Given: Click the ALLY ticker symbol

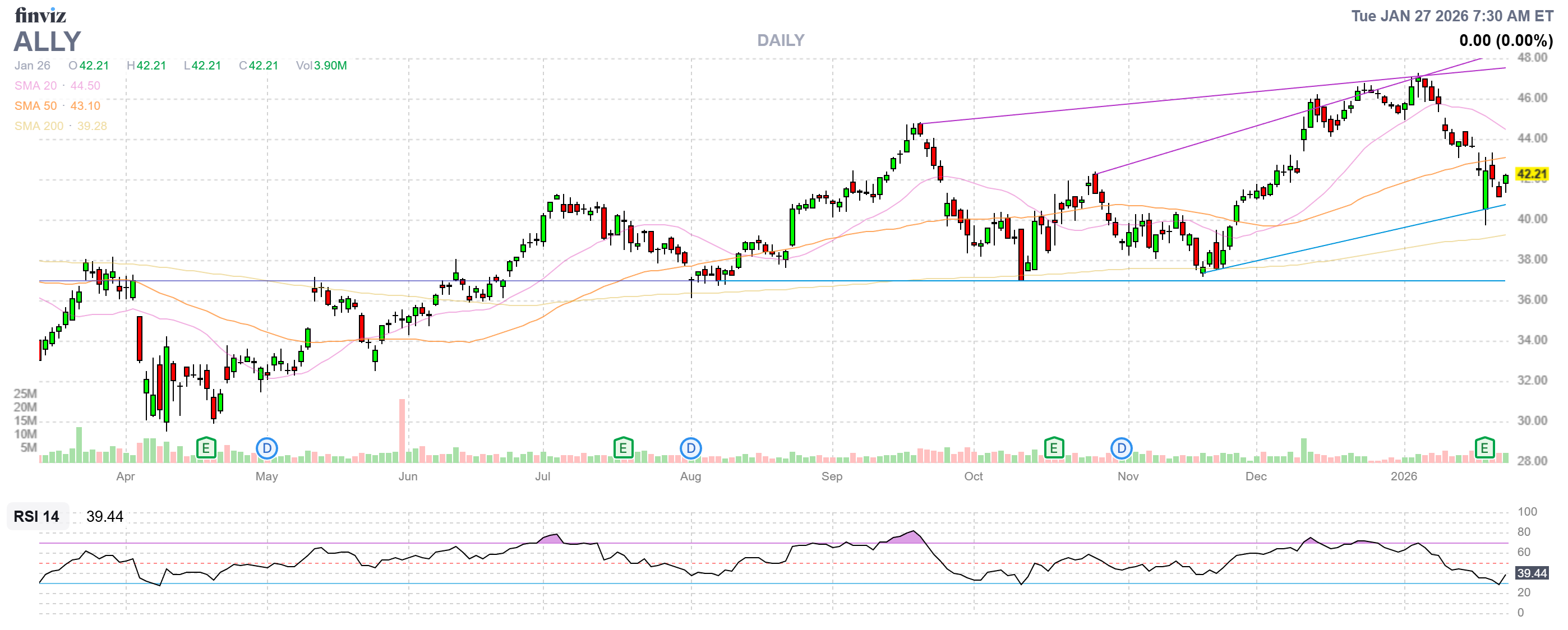Looking at the screenshot, I should (48, 41).
